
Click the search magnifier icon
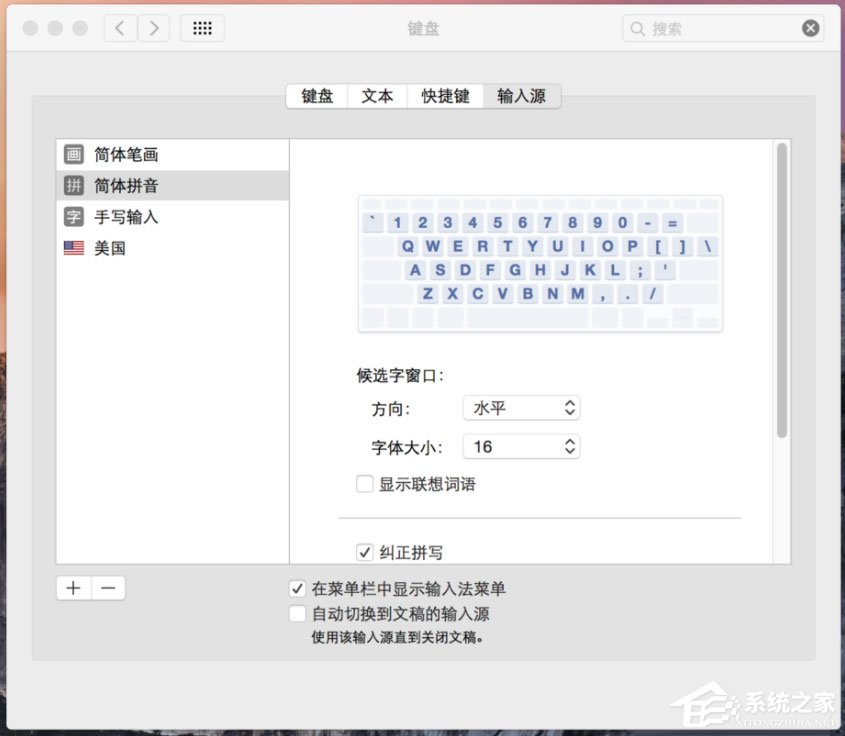[x=638, y=28]
